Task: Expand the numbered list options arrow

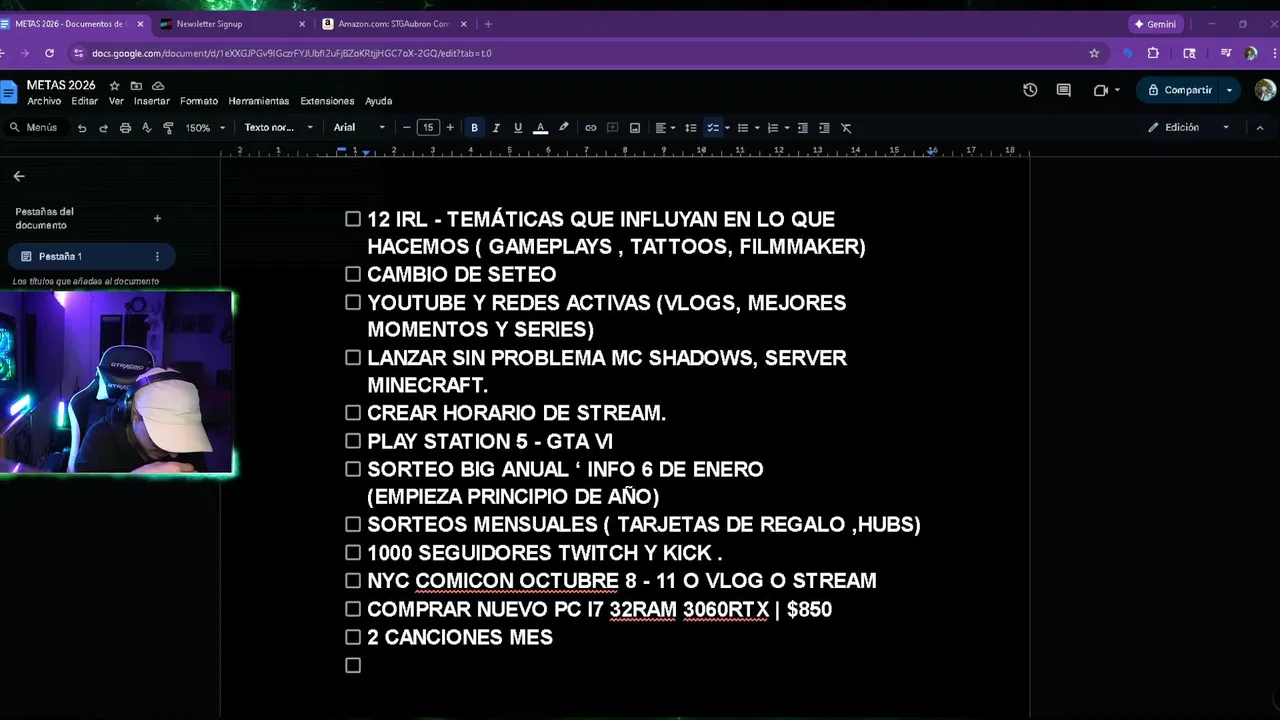Action: click(x=787, y=128)
